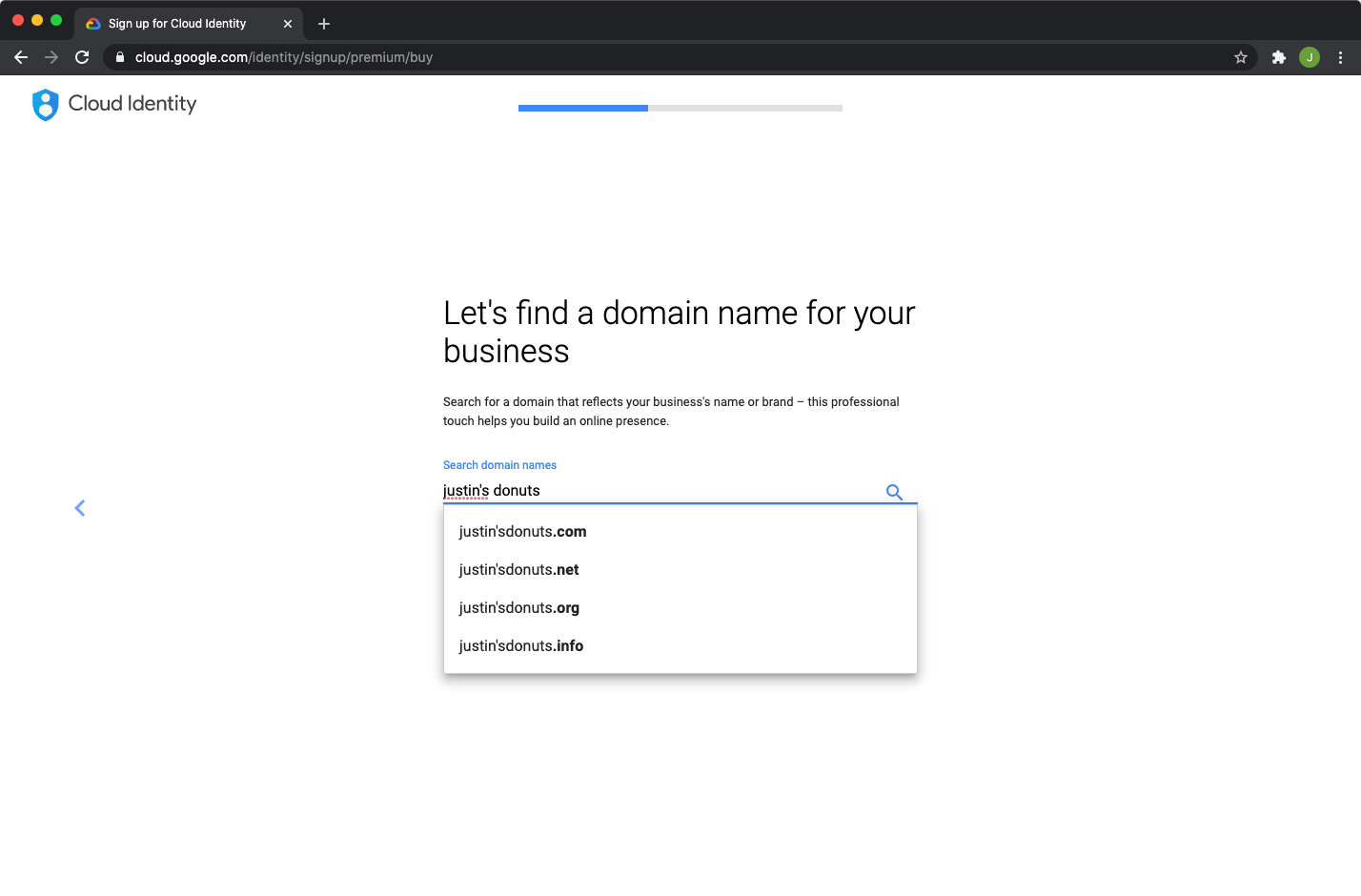Close the Sign up for Cloud Identity tab
Viewport: 1361px width, 896px height.
point(288,24)
